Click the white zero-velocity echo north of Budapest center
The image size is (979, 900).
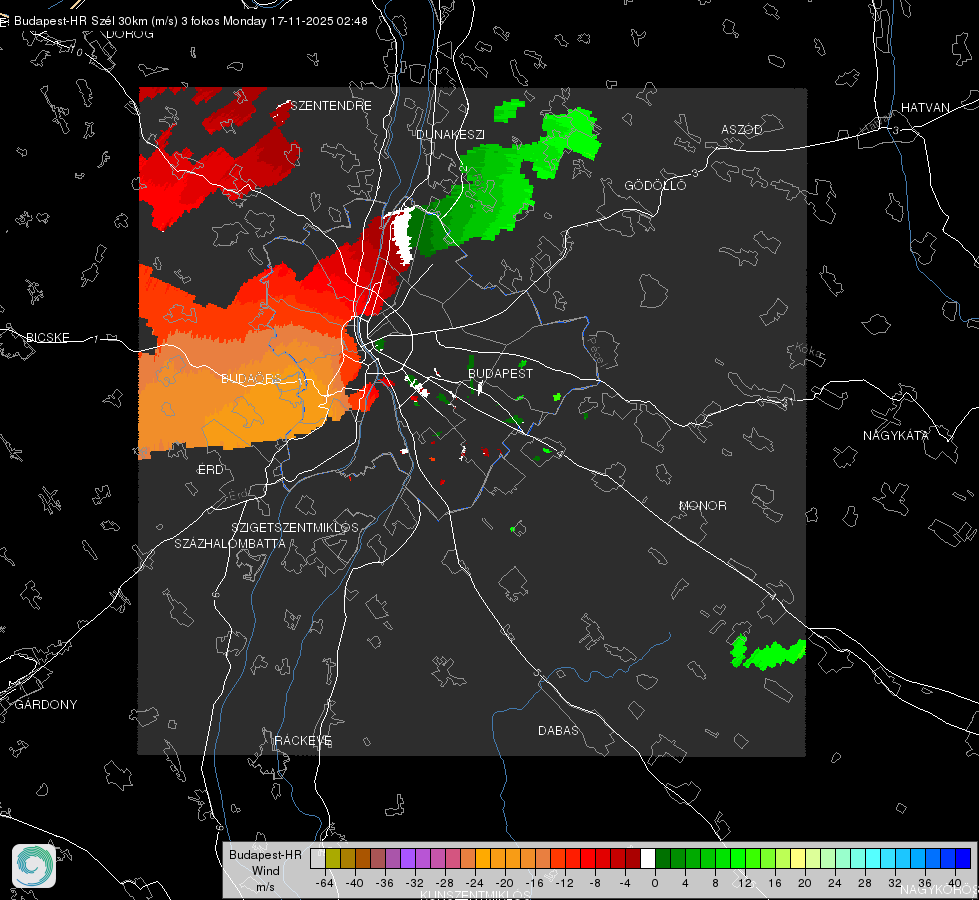click(x=402, y=235)
